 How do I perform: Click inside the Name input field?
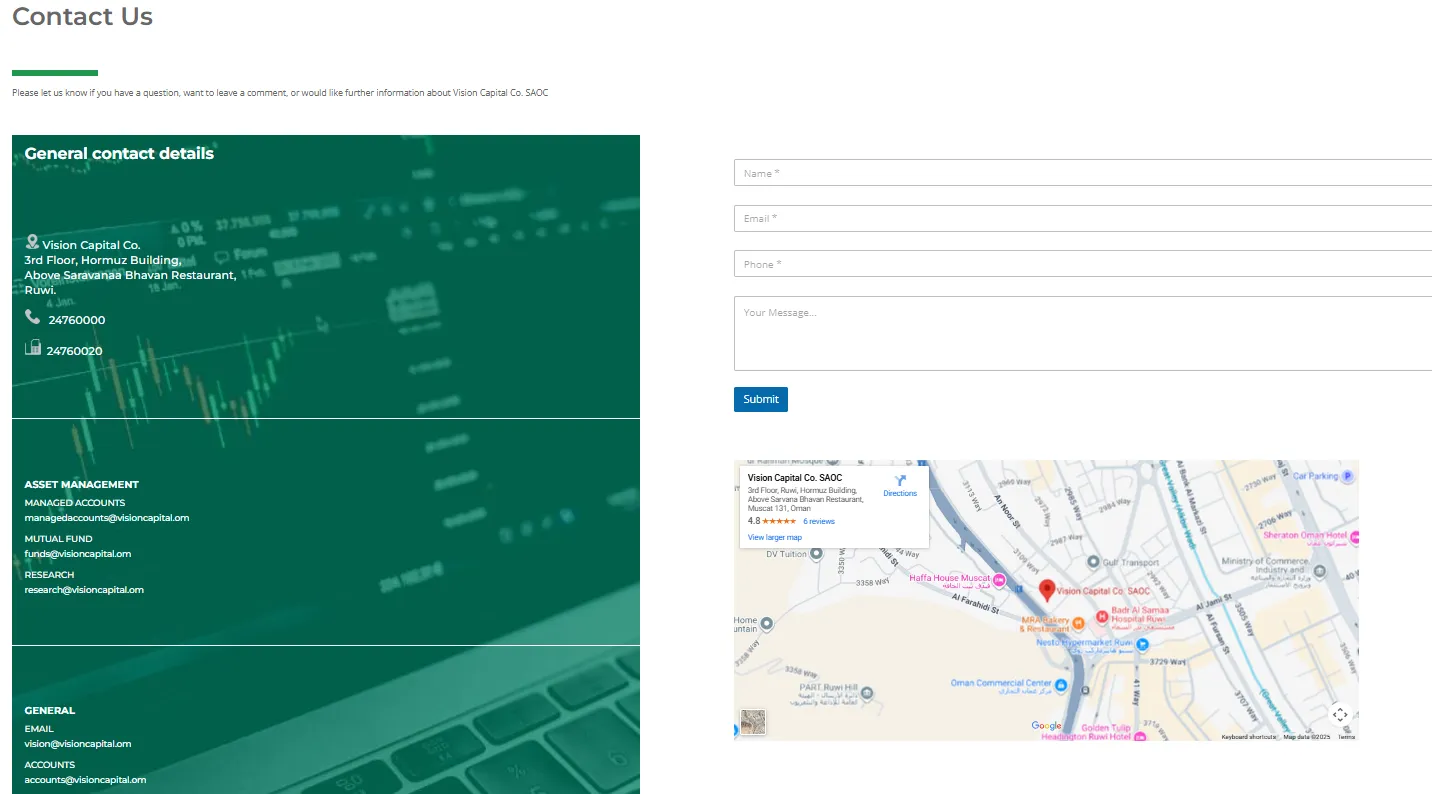pyautogui.click(x=1082, y=173)
